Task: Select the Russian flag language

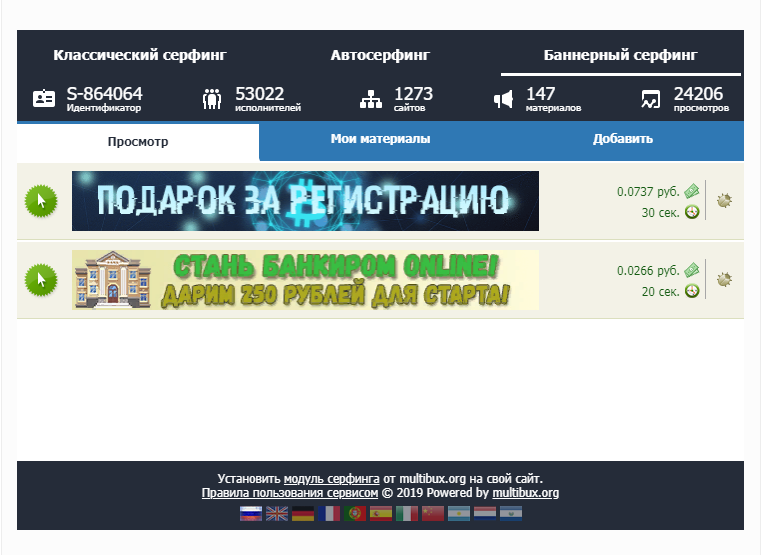Action: pyautogui.click(x=251, y=514)
